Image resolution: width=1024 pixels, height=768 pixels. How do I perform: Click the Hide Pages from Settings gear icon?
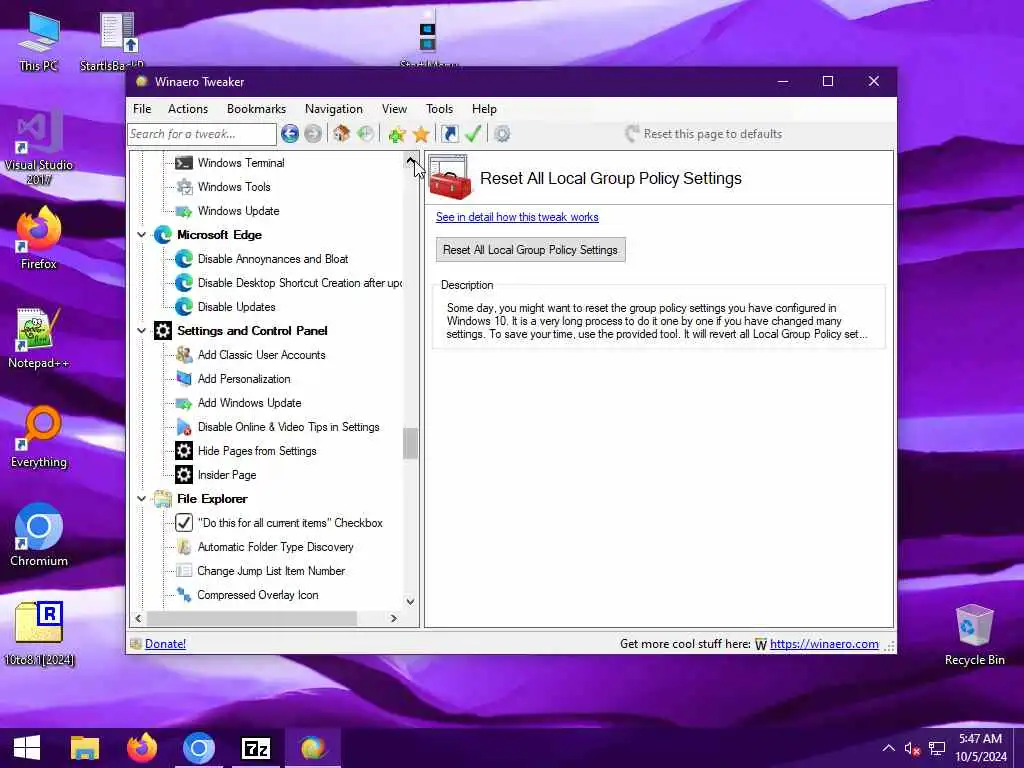click(x=184, y=451)
